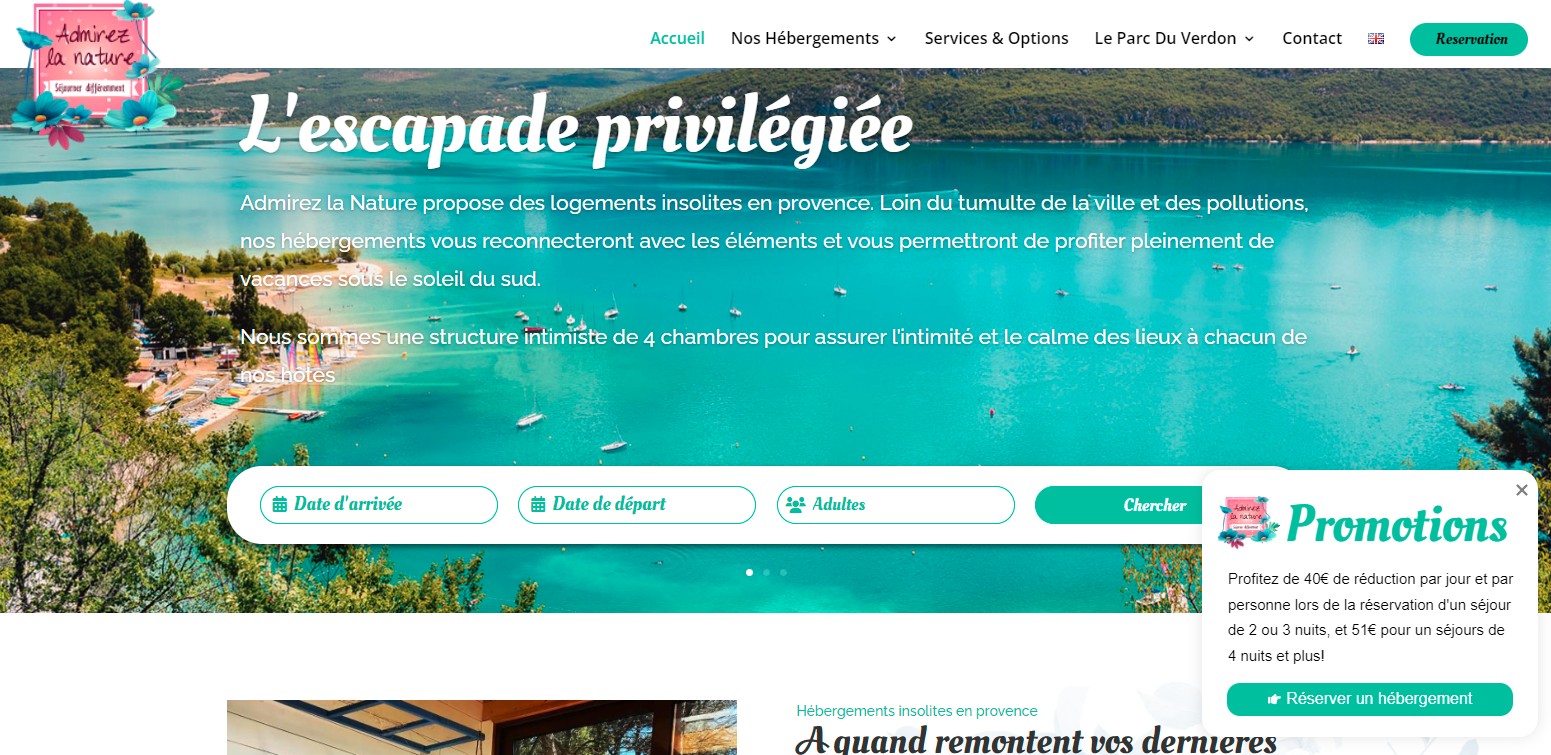Expand the Nos Hébergements menu chevron

pyautogui.click(x=891, y=39)
